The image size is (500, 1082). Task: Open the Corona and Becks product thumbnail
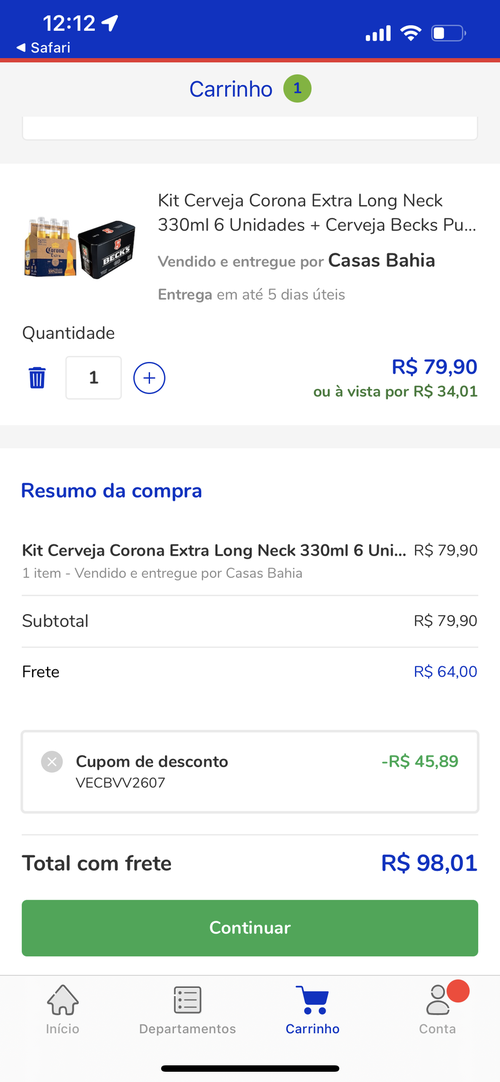pos(80,248)
